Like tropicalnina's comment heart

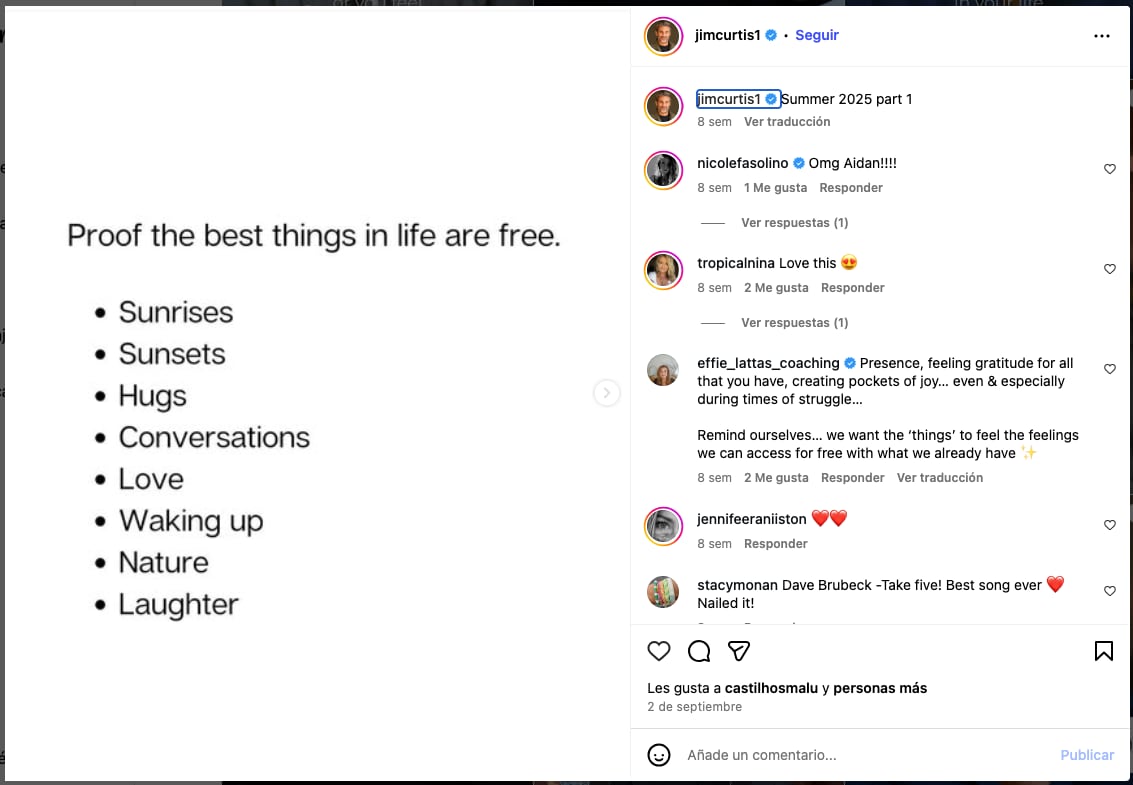tap(1110, 269)
